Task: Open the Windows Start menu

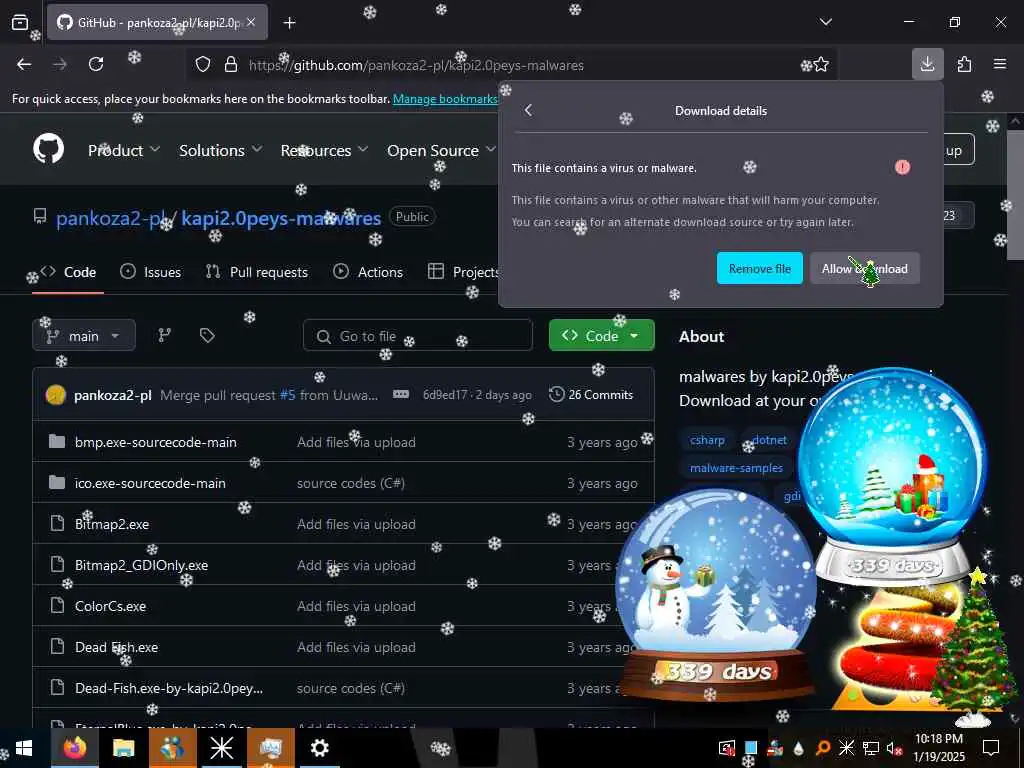Action: (24, 748)
